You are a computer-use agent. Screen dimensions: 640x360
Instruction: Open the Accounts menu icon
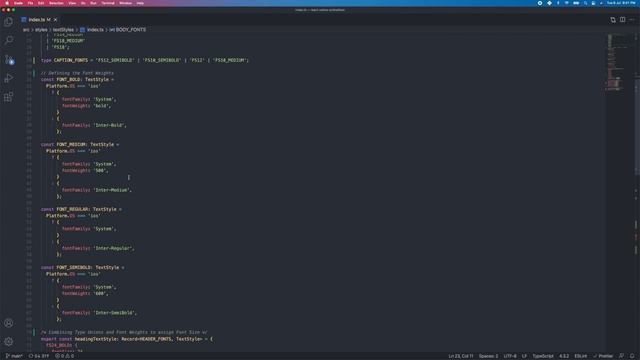pos(9,323)
